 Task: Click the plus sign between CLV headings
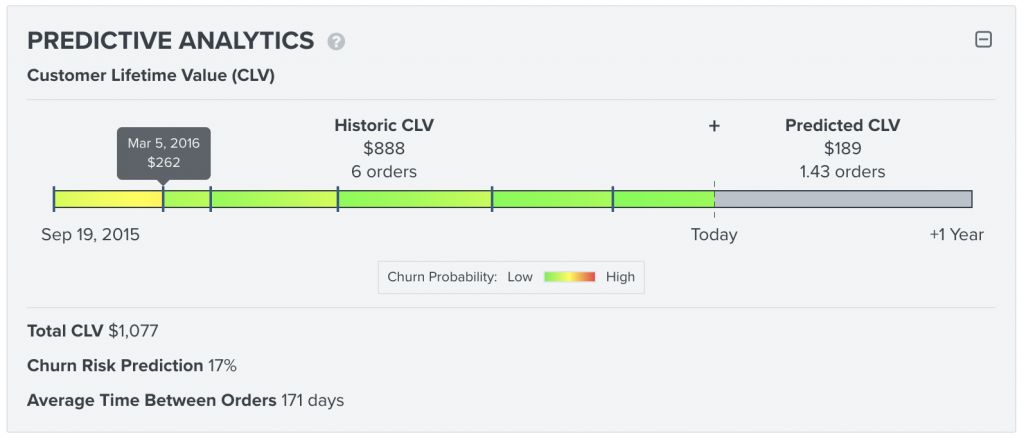tap(714, 126)
